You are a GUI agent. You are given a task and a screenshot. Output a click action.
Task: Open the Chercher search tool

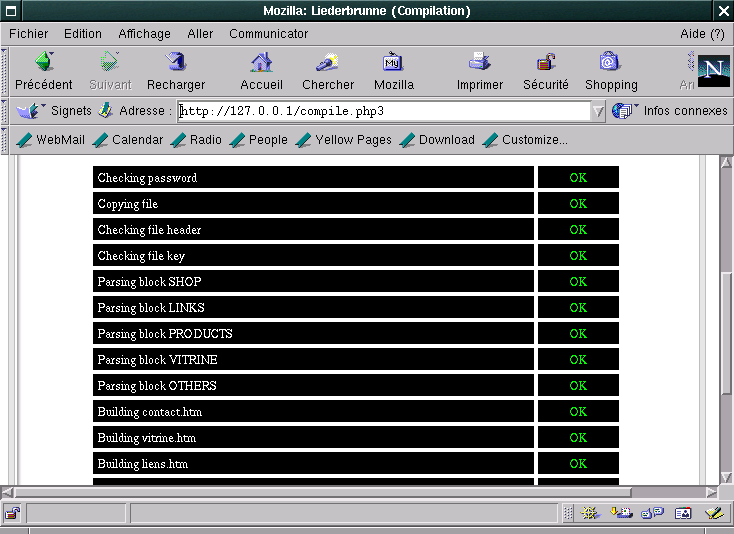328,70
